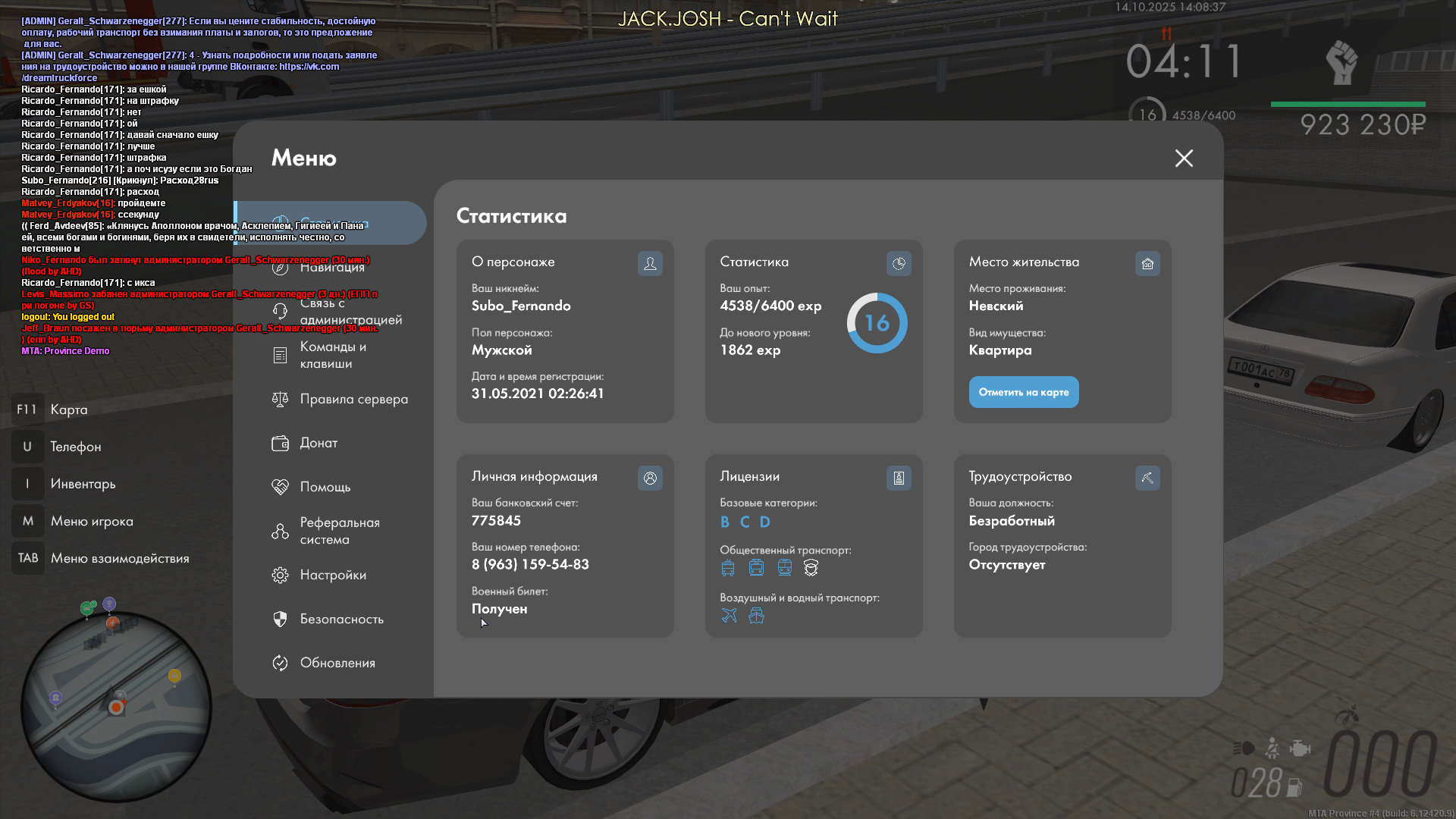This screenshot has width=1456, height=819.
Task: Open Реферальная система section
Action: pos(339,531)
